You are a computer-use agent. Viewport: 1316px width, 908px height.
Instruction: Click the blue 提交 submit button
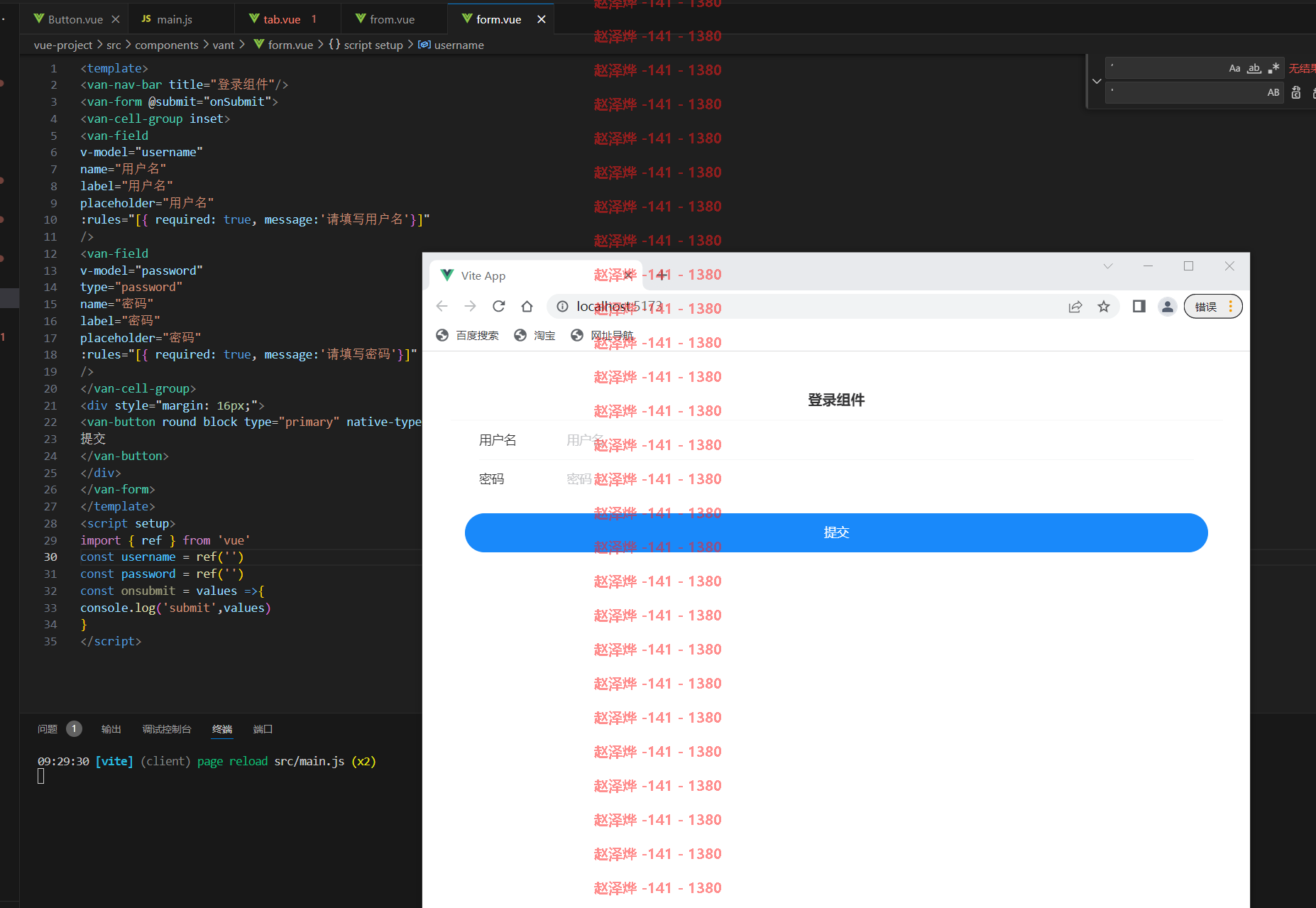click(836, 532)
